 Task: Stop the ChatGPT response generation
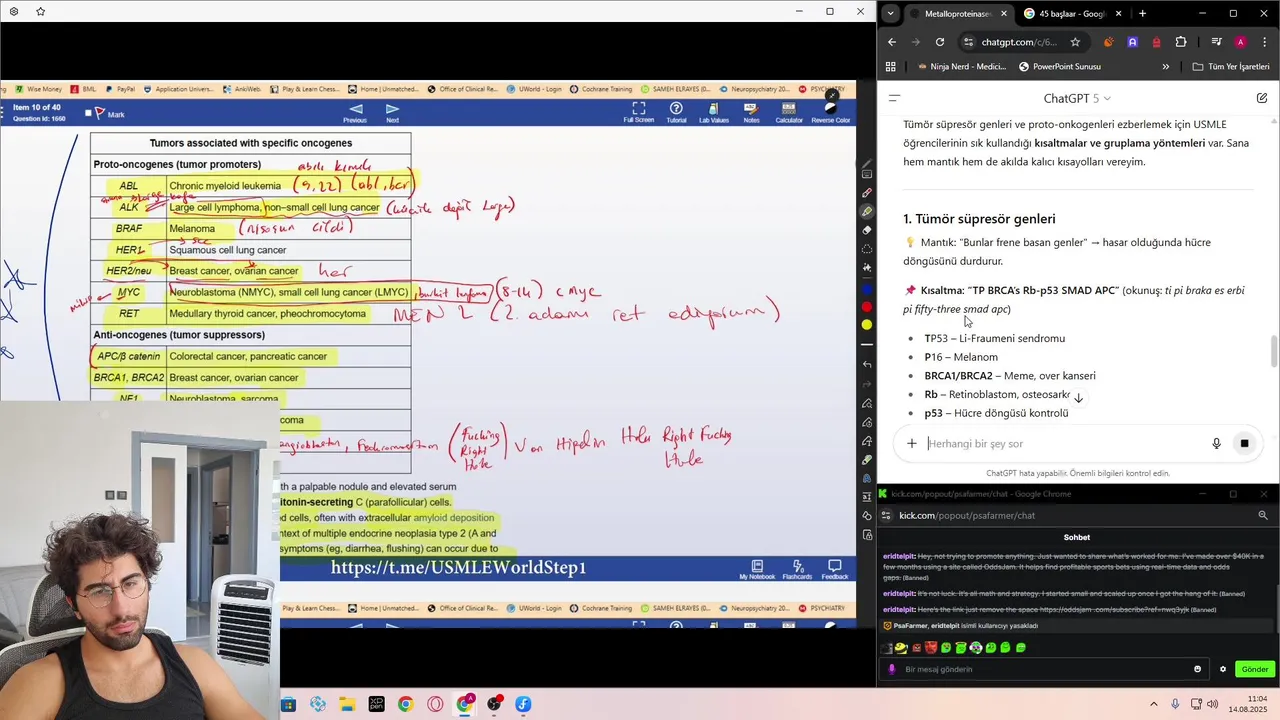(1245, 443)
